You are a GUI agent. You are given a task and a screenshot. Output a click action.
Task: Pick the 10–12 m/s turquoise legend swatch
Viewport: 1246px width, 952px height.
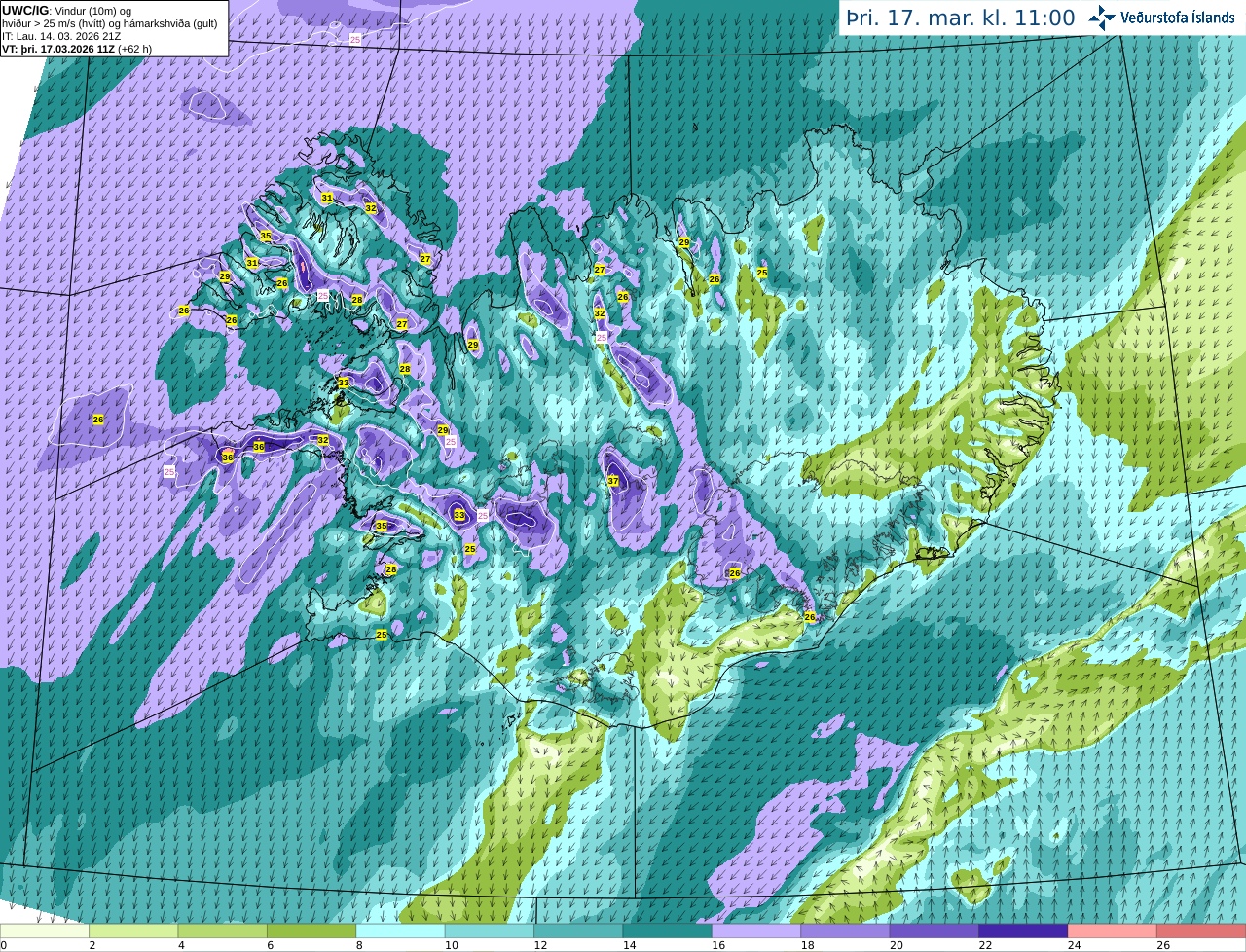click(x=490, y=932)
